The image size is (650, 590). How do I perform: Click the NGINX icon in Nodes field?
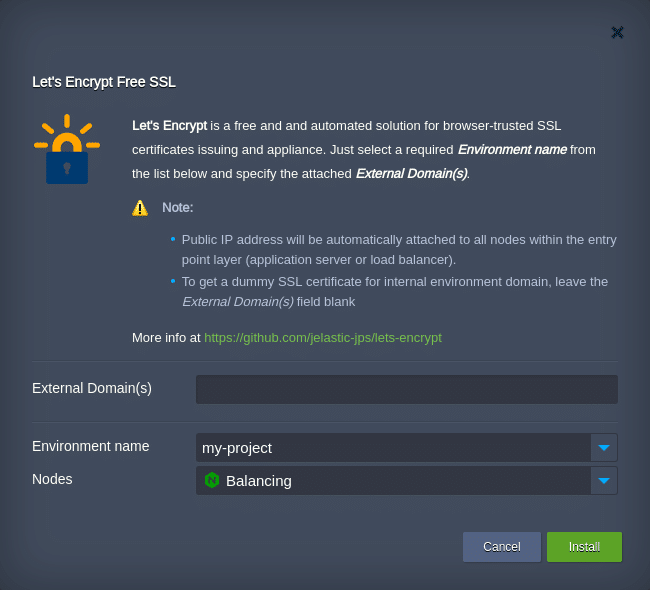pos(212,480)
